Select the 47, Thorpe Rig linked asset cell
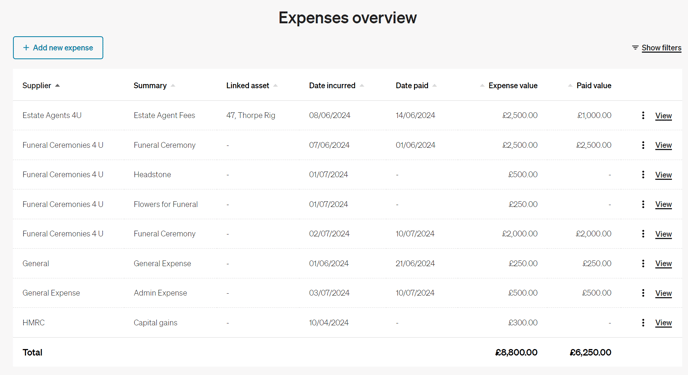This screenshot has width=688, height=375. [251, 115]
